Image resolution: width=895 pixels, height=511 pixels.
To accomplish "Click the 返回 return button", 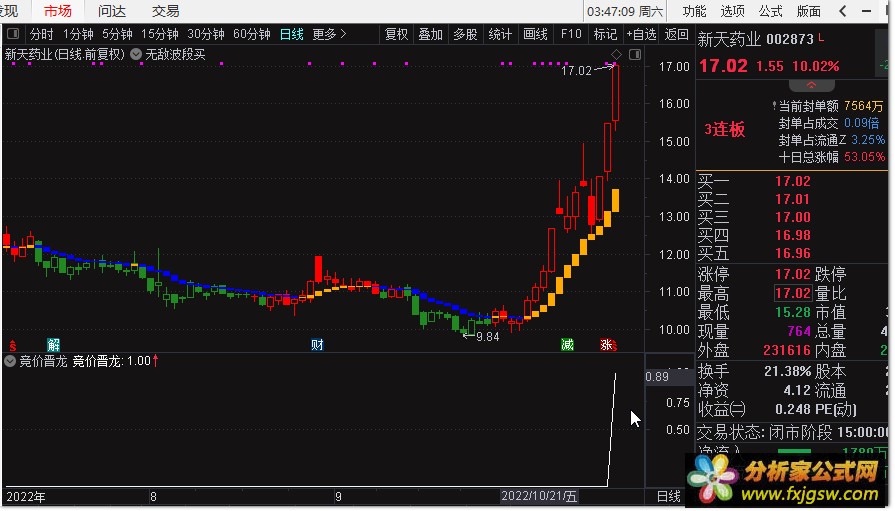I will coord(676,34).
